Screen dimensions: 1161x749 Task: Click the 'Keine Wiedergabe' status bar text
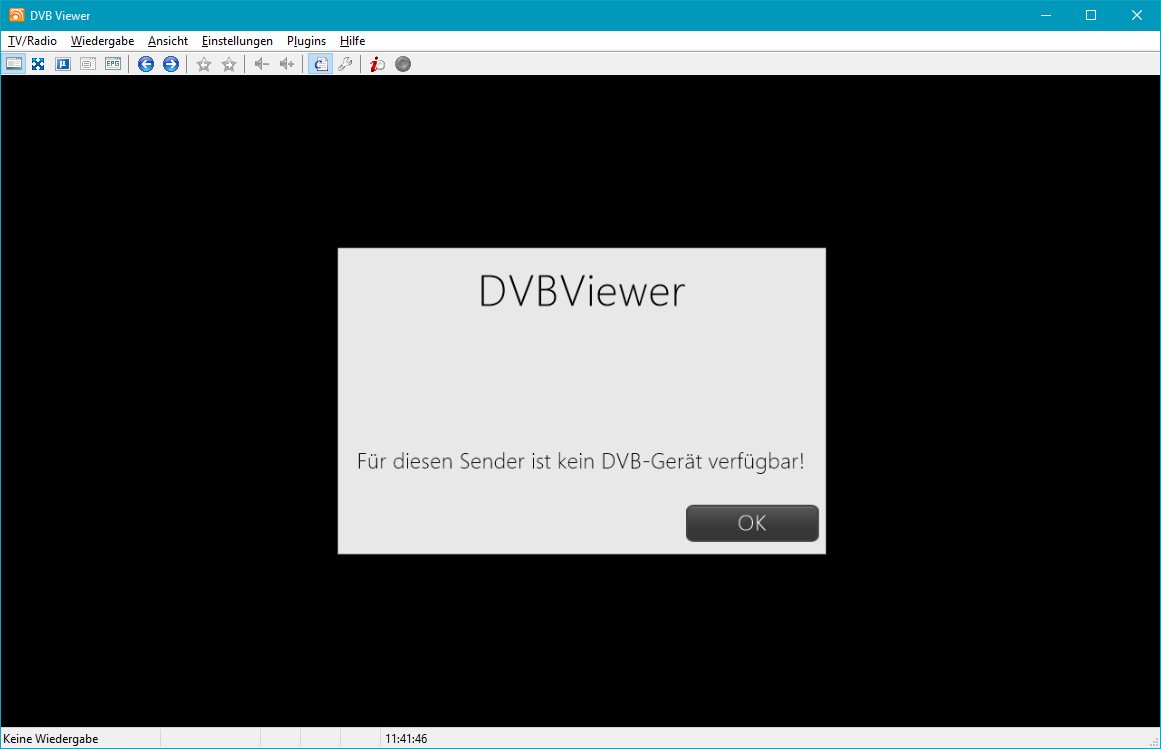[x=51, y=739]
